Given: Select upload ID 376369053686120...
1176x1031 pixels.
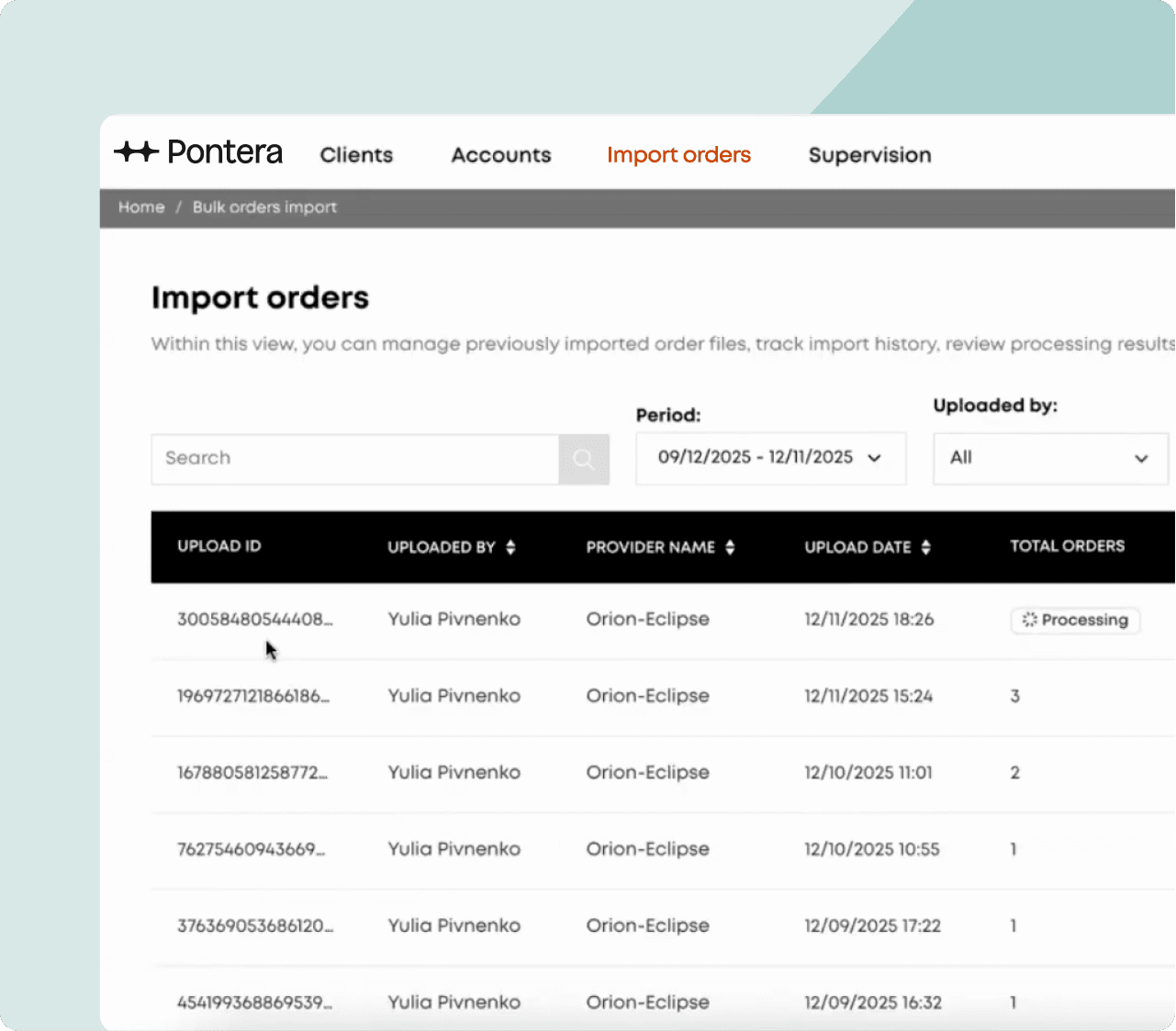Looking at the screenshot, I should coord(255,926).
